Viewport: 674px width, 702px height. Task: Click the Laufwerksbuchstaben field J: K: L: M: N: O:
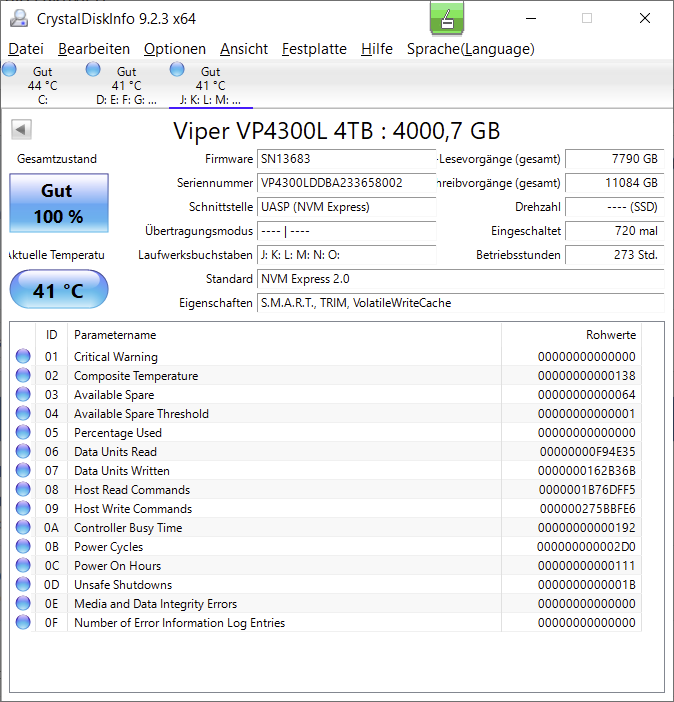click(x=347, y=255)
